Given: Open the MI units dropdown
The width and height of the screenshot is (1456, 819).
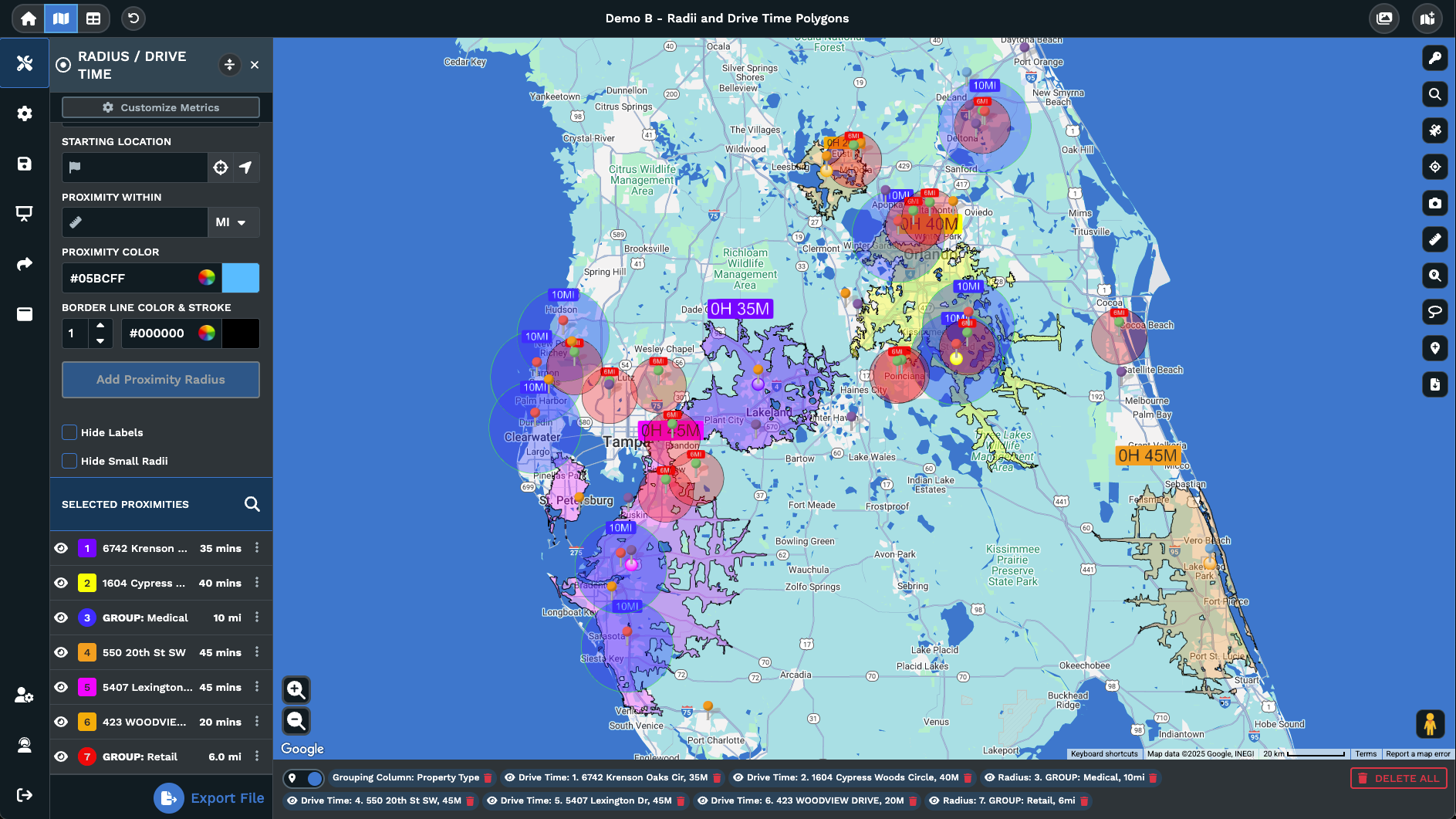Looking at the screenshot, I should 232,222.
